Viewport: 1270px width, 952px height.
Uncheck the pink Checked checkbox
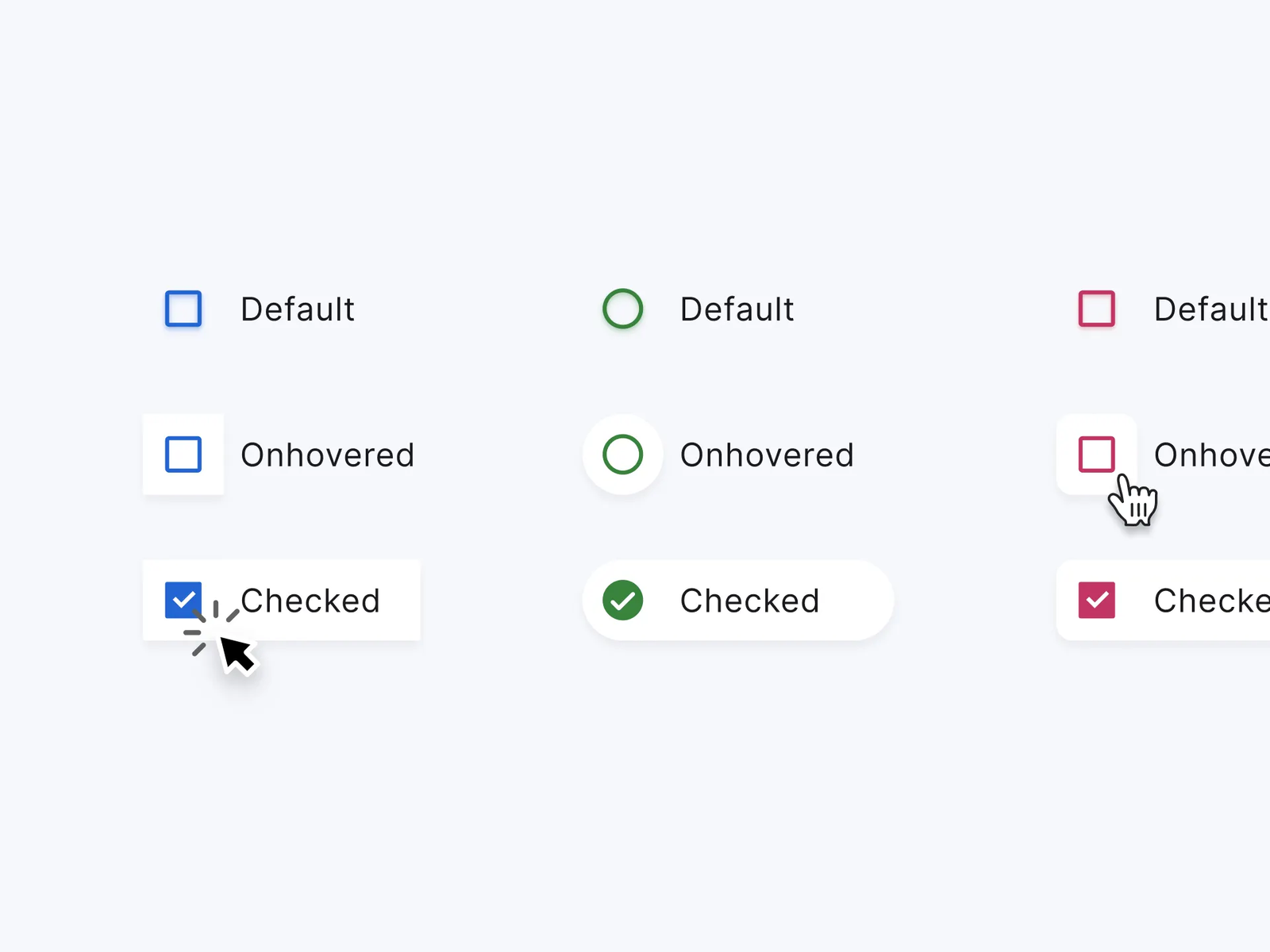(x=1097, y=601)
